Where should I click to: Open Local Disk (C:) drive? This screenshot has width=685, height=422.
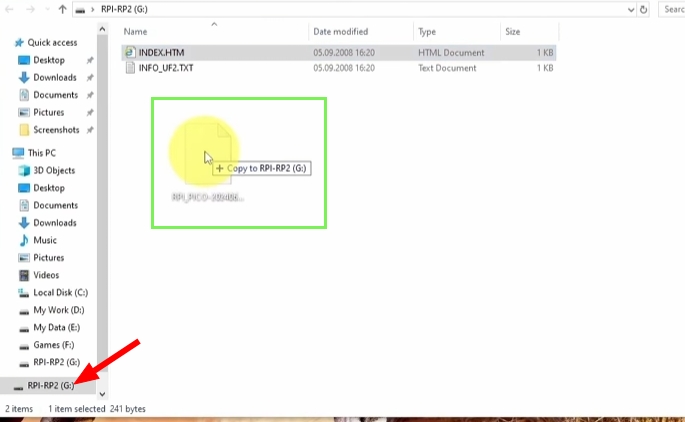pos(60,293)
